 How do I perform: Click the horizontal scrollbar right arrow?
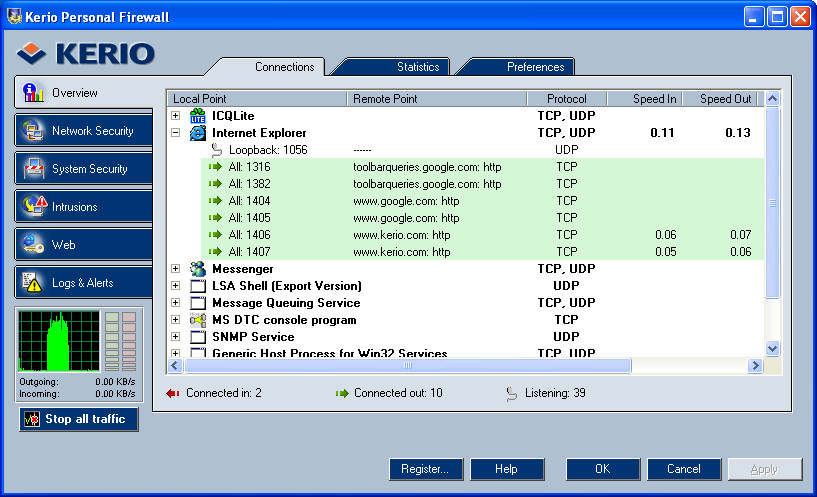click(x=755, y=366)
